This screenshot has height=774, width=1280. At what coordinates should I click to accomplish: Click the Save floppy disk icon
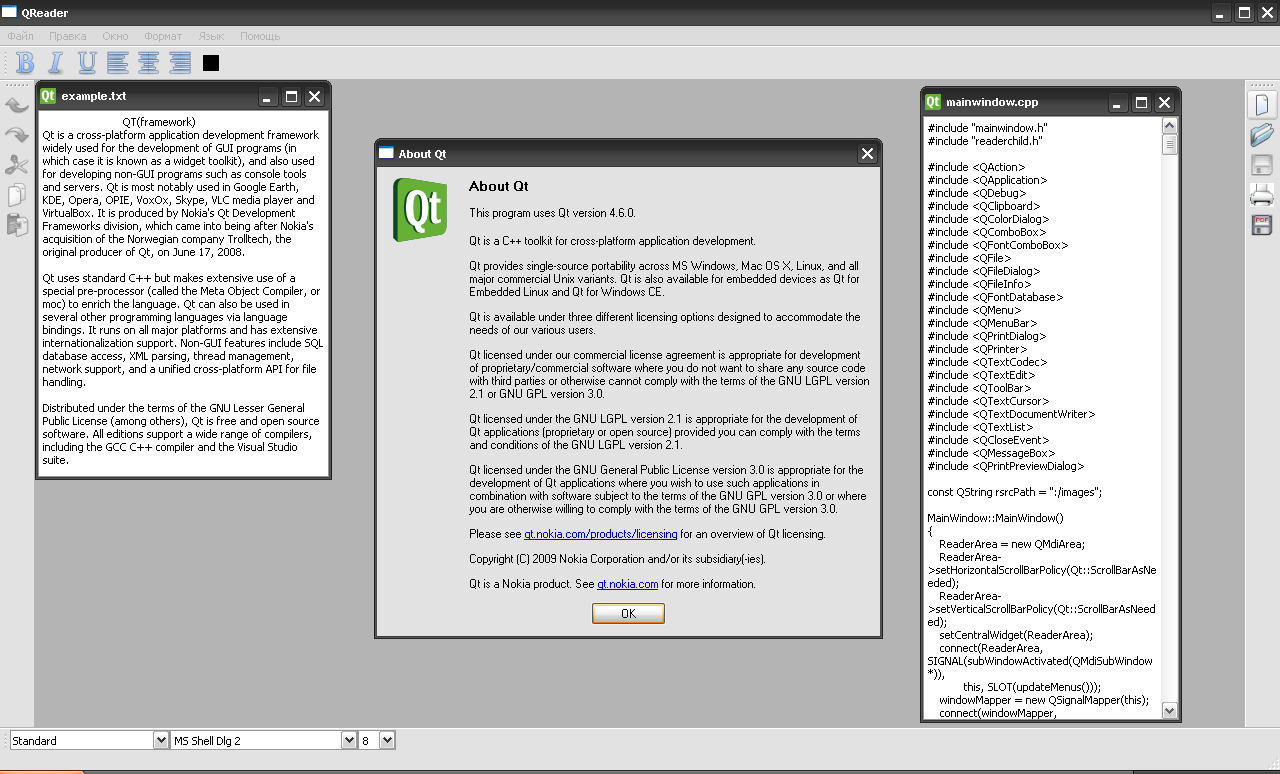point(1262,165)
